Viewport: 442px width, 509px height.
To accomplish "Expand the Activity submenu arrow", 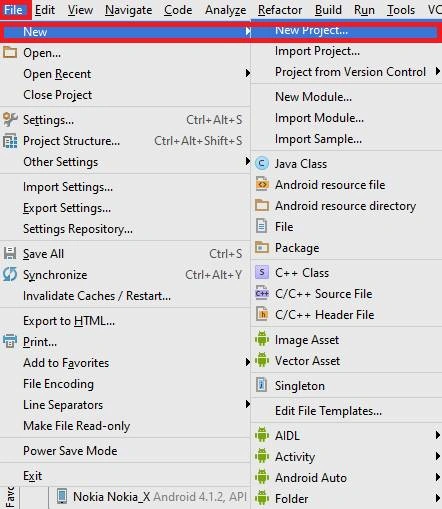I will coord(437,456).
